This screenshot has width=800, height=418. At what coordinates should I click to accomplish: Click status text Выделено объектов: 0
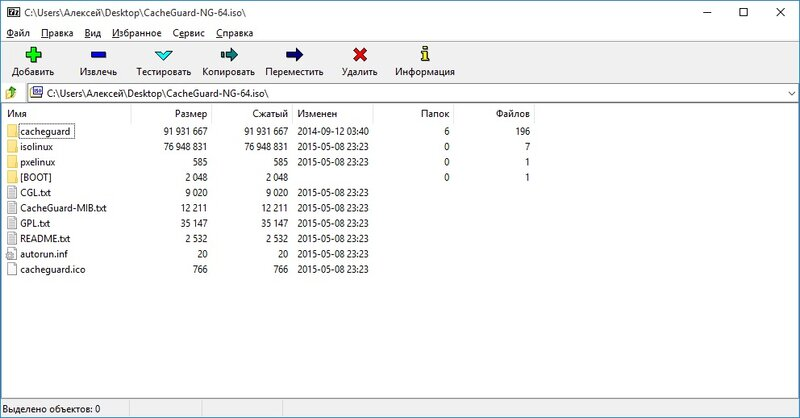[x=51, y=409]
